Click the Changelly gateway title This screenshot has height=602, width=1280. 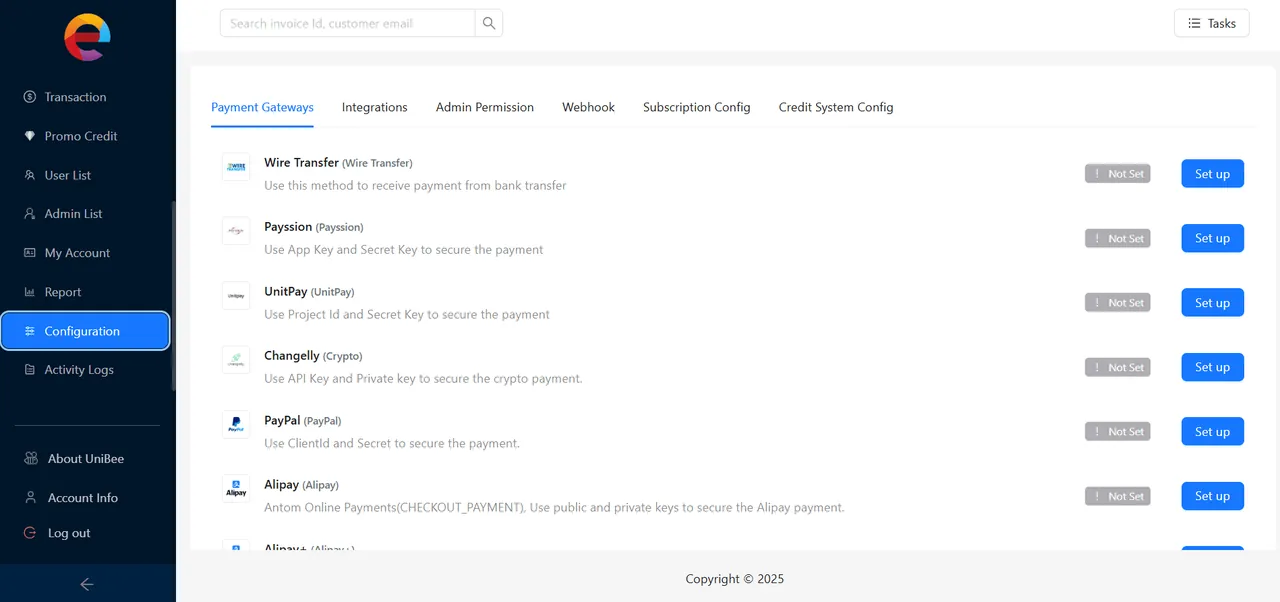[292, 355]
